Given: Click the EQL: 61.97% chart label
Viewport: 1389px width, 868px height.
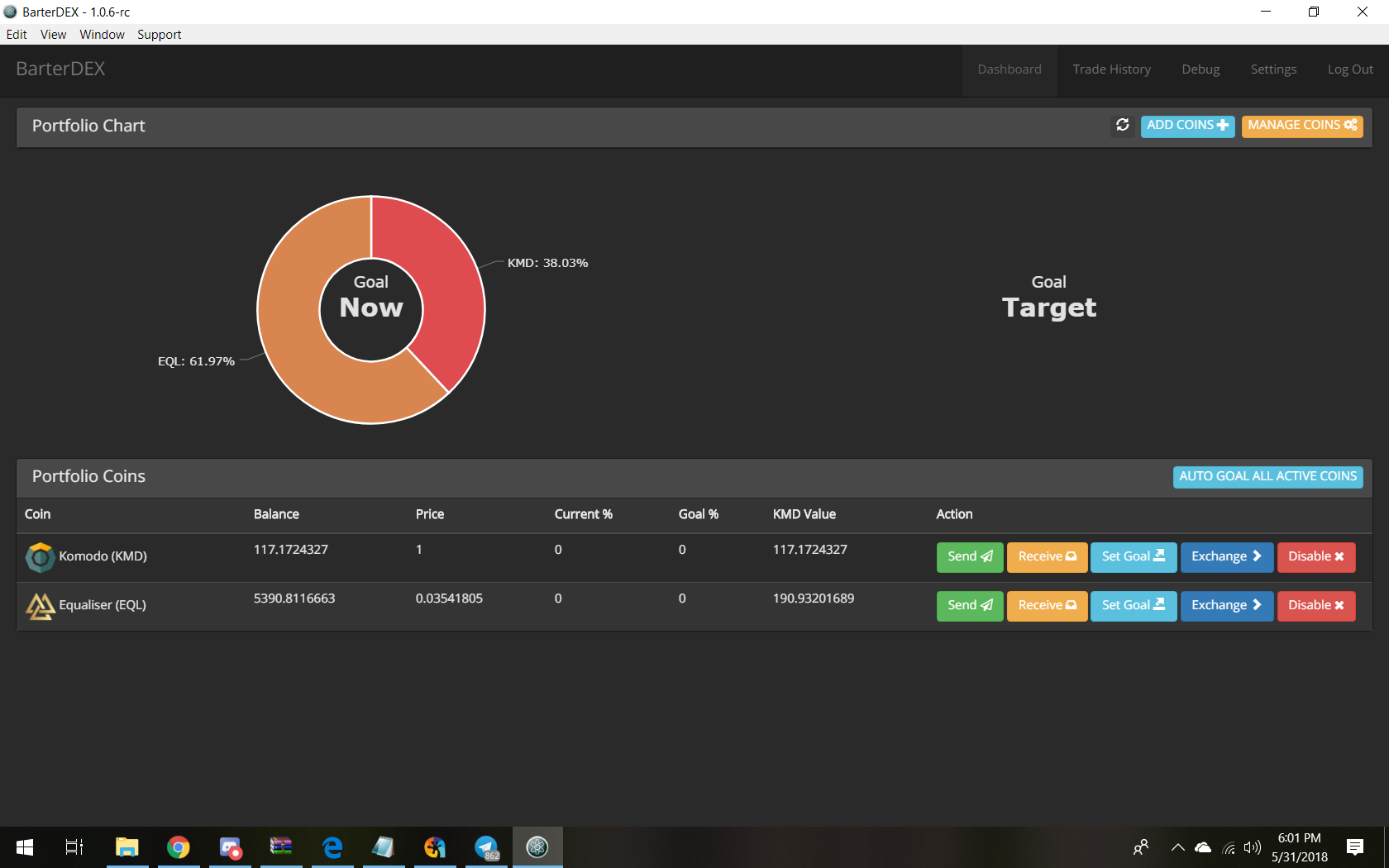Looking at the screenshot, I should coord(196,361).
